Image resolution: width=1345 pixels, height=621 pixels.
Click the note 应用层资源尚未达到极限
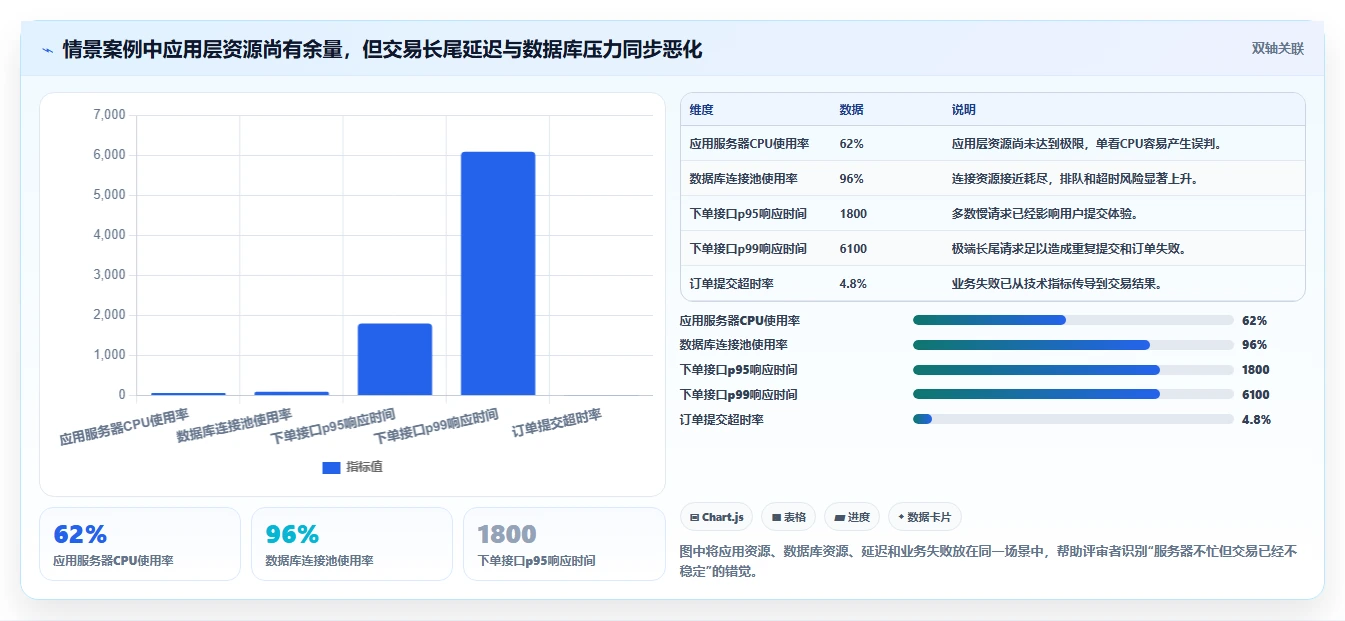click(x=1087, y=144)
